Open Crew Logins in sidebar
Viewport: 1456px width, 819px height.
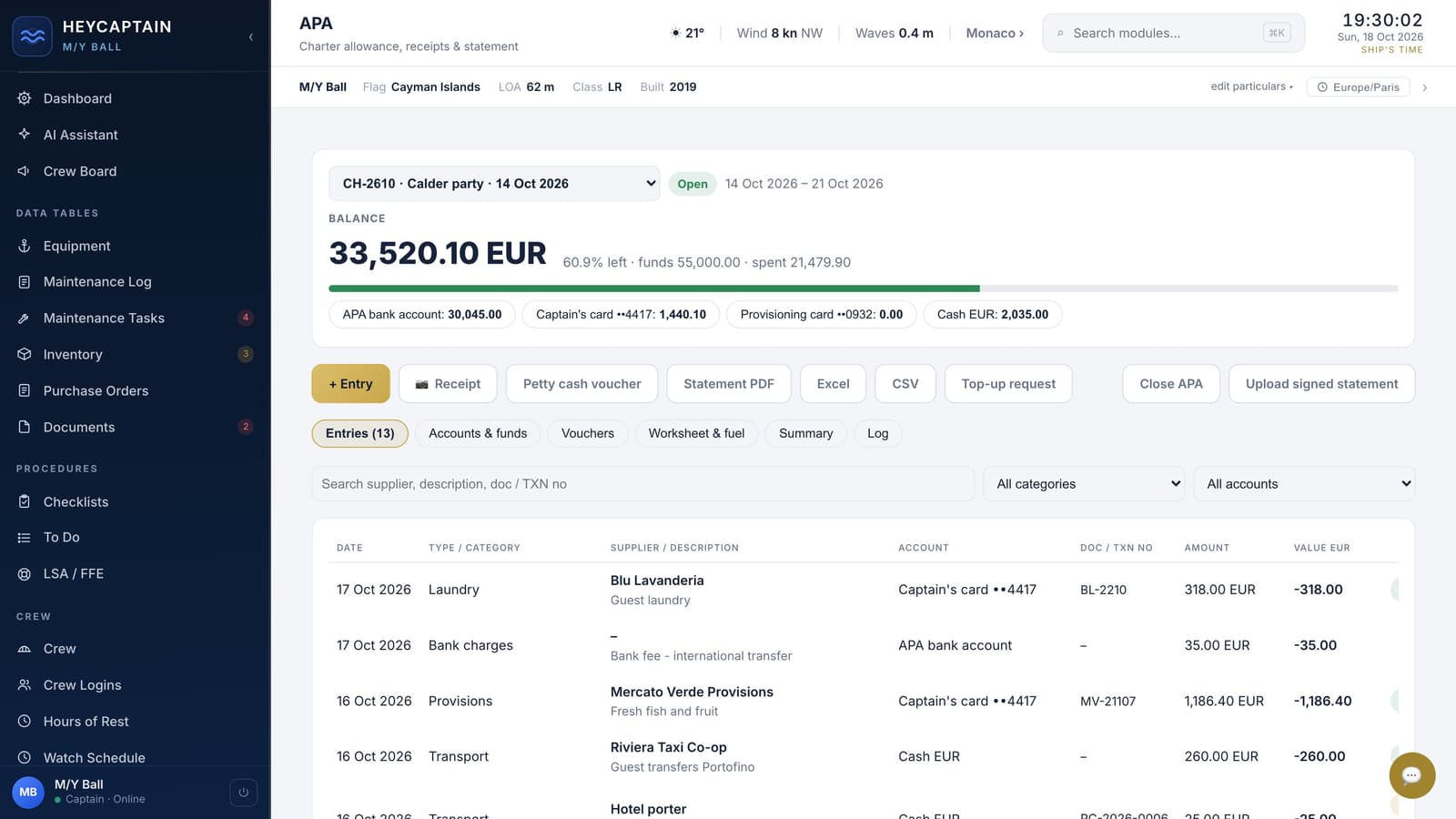[x=135, y=685]
